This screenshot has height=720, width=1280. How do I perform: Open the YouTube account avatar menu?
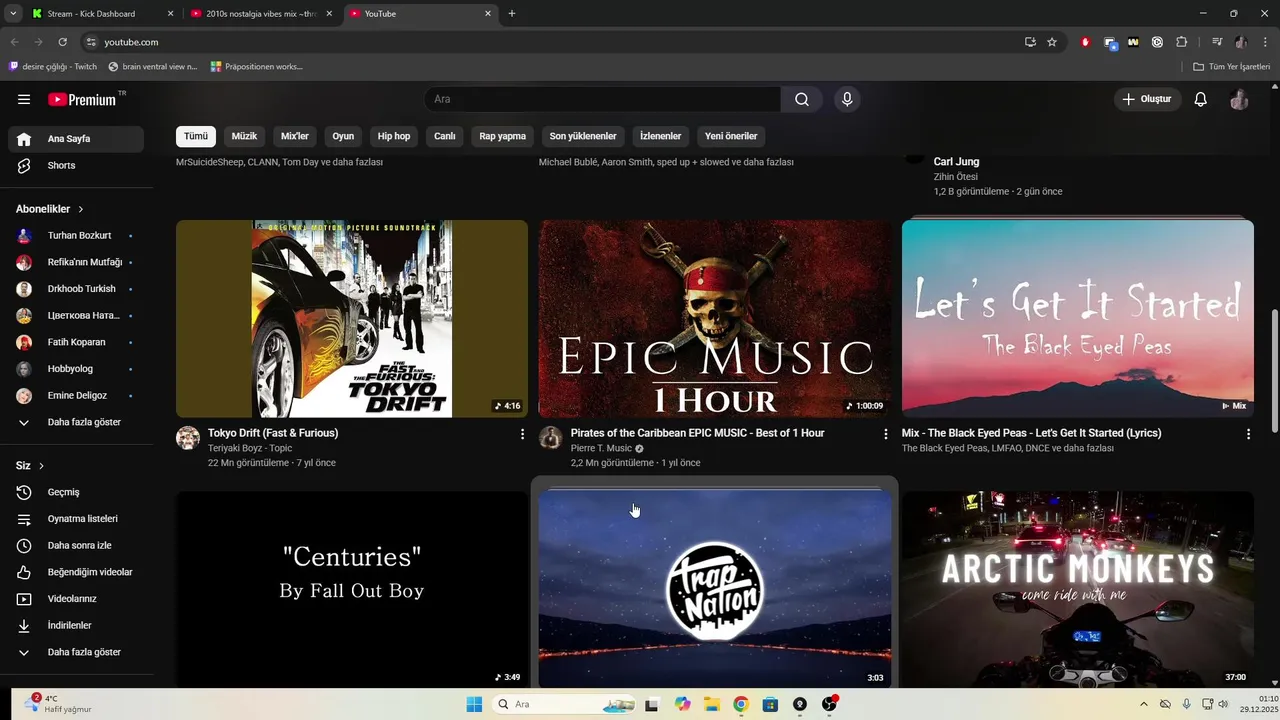[x=1239, y=99]
